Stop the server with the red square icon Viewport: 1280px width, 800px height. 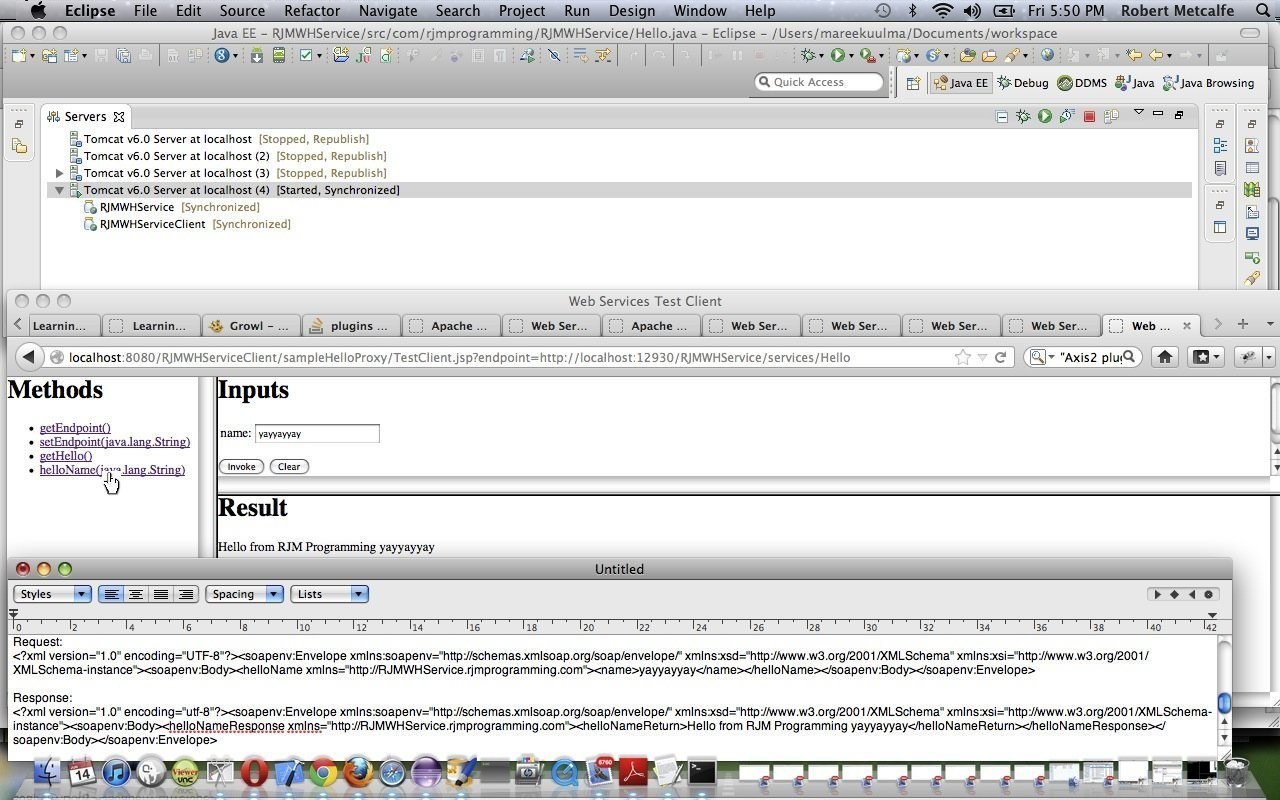click(x=1089, y=116)
